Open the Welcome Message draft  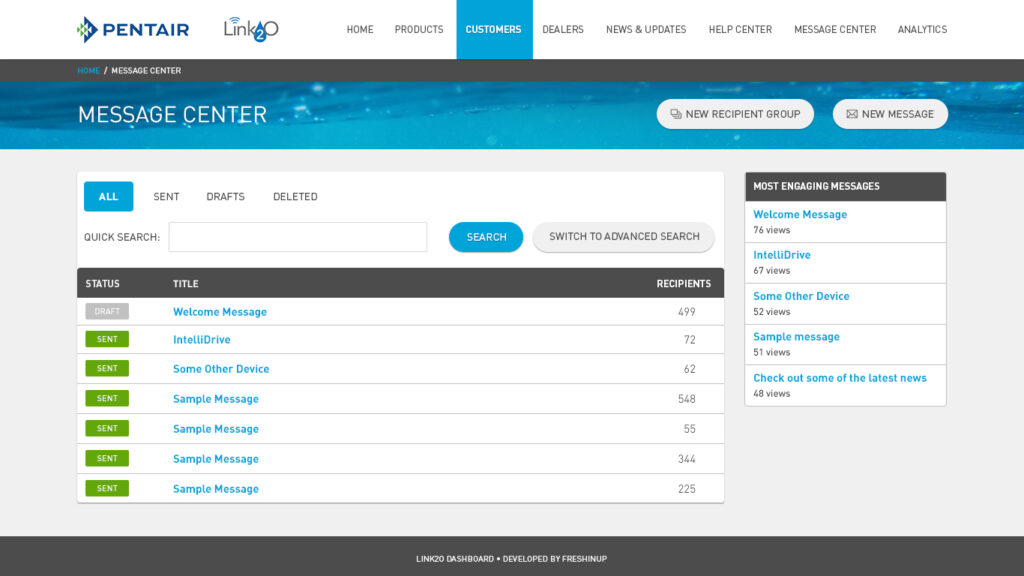pyautogui.click(x=219, y=311)
